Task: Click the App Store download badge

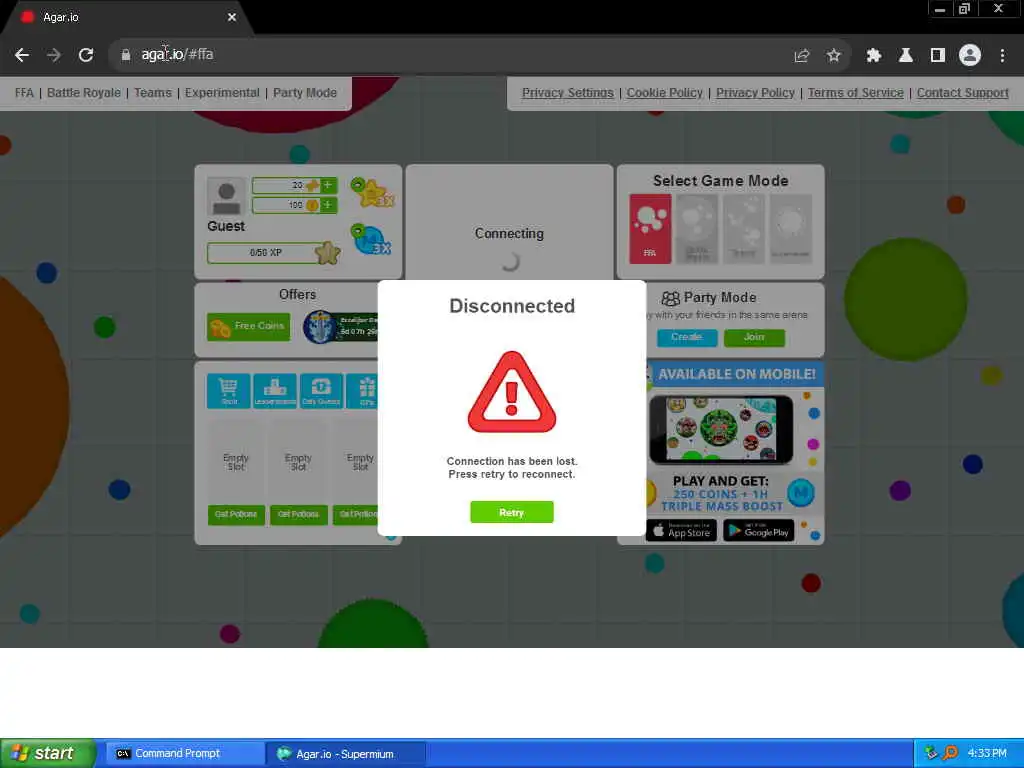Action: (x=681, y=530)
